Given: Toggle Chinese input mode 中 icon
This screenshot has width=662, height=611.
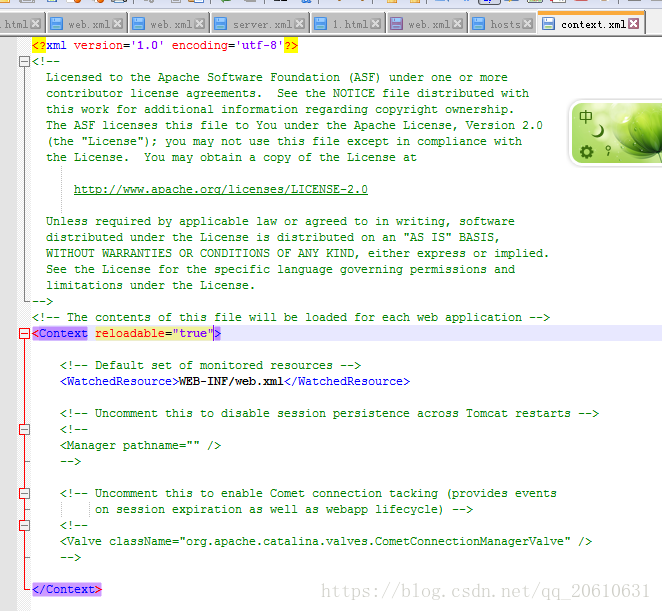Looking at the screenshot, I should [586, 117].
